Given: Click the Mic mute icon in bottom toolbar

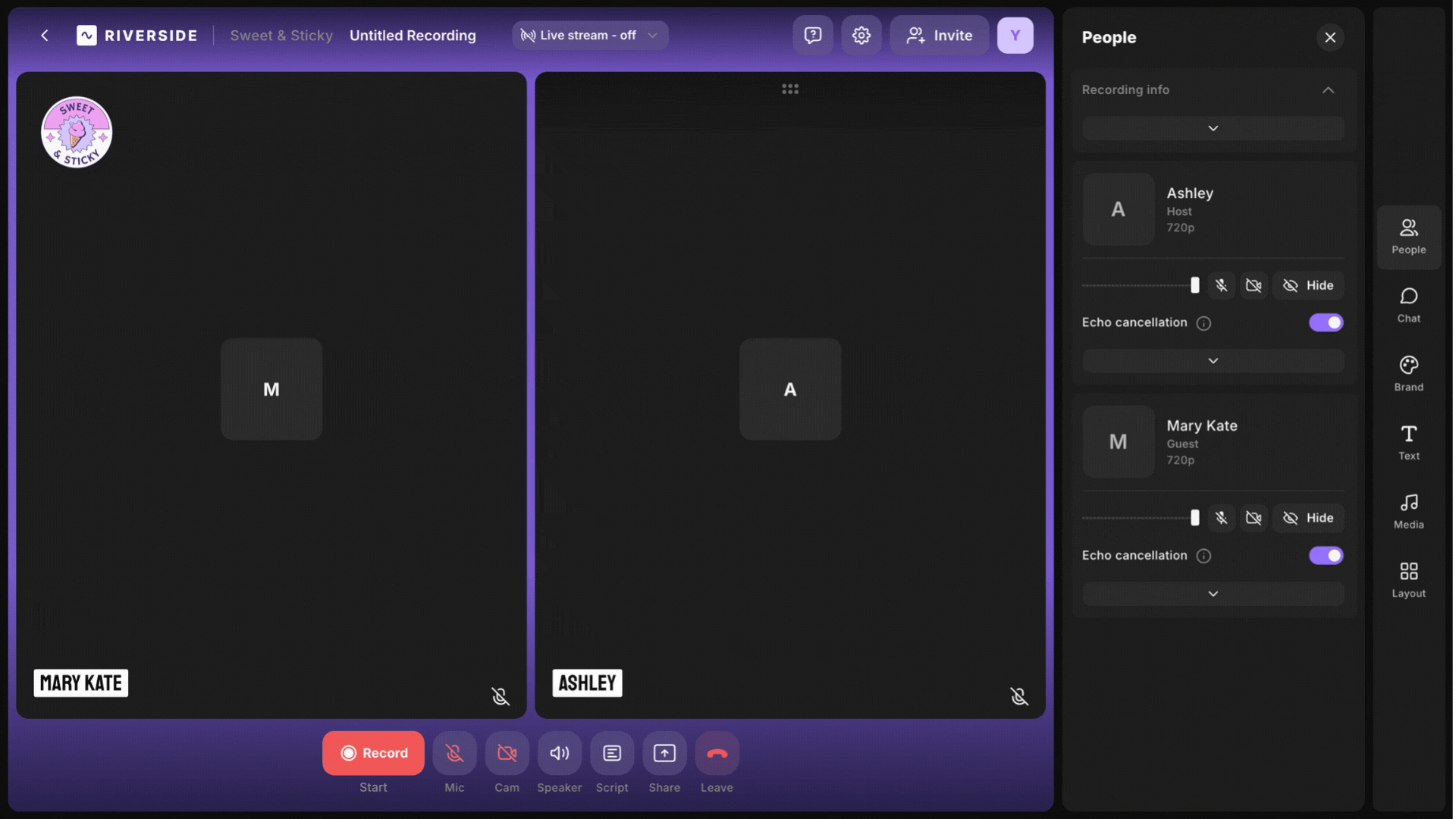Looking at the screenshot, I should click(x=454, y=753).
